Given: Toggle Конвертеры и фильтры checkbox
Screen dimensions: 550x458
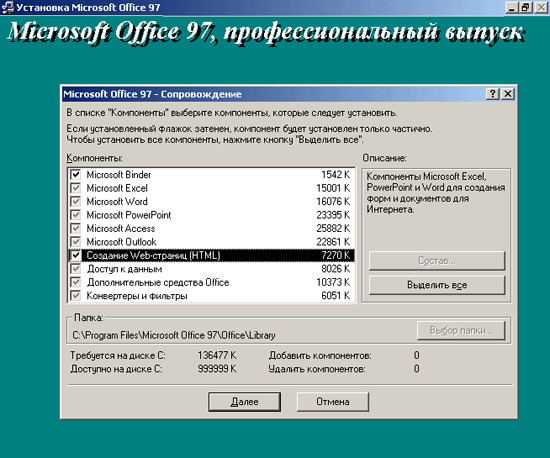Looking at the screenshot, I should [x=75, y=295].
